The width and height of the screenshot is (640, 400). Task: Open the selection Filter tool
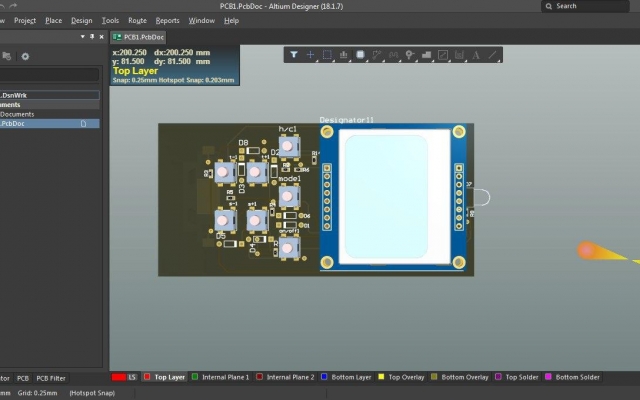coord(293,54)
